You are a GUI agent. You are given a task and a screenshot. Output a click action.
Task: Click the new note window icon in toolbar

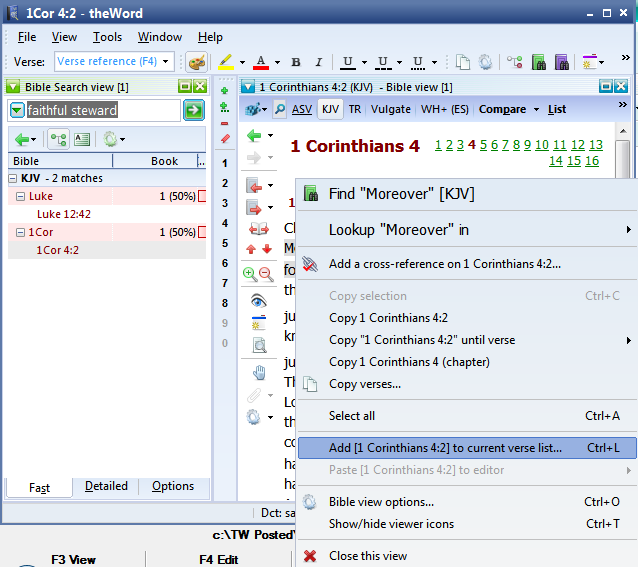pyautogui.click(x=590, y=62)
